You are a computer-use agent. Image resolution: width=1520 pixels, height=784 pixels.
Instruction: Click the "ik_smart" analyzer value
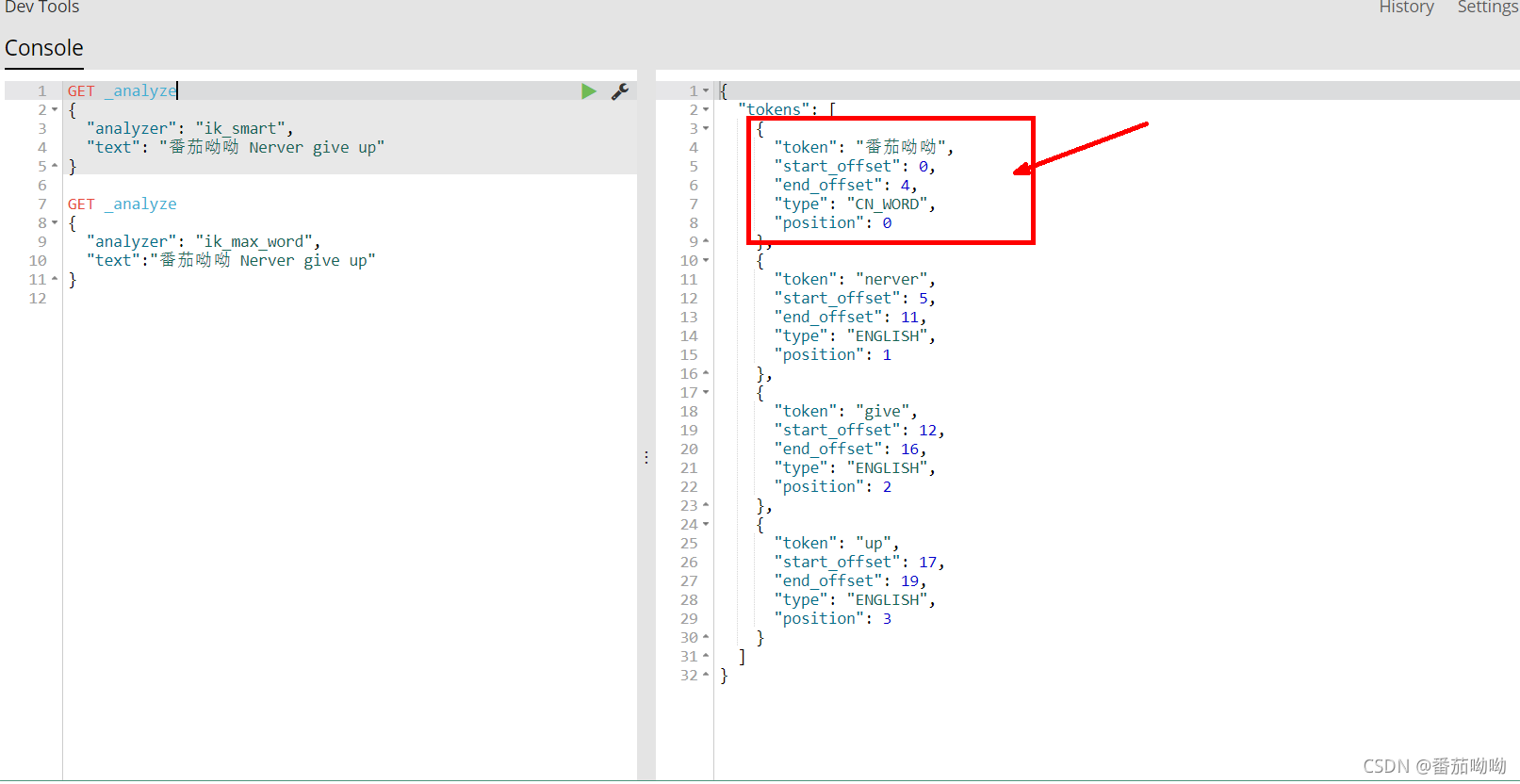coord(240,129)
